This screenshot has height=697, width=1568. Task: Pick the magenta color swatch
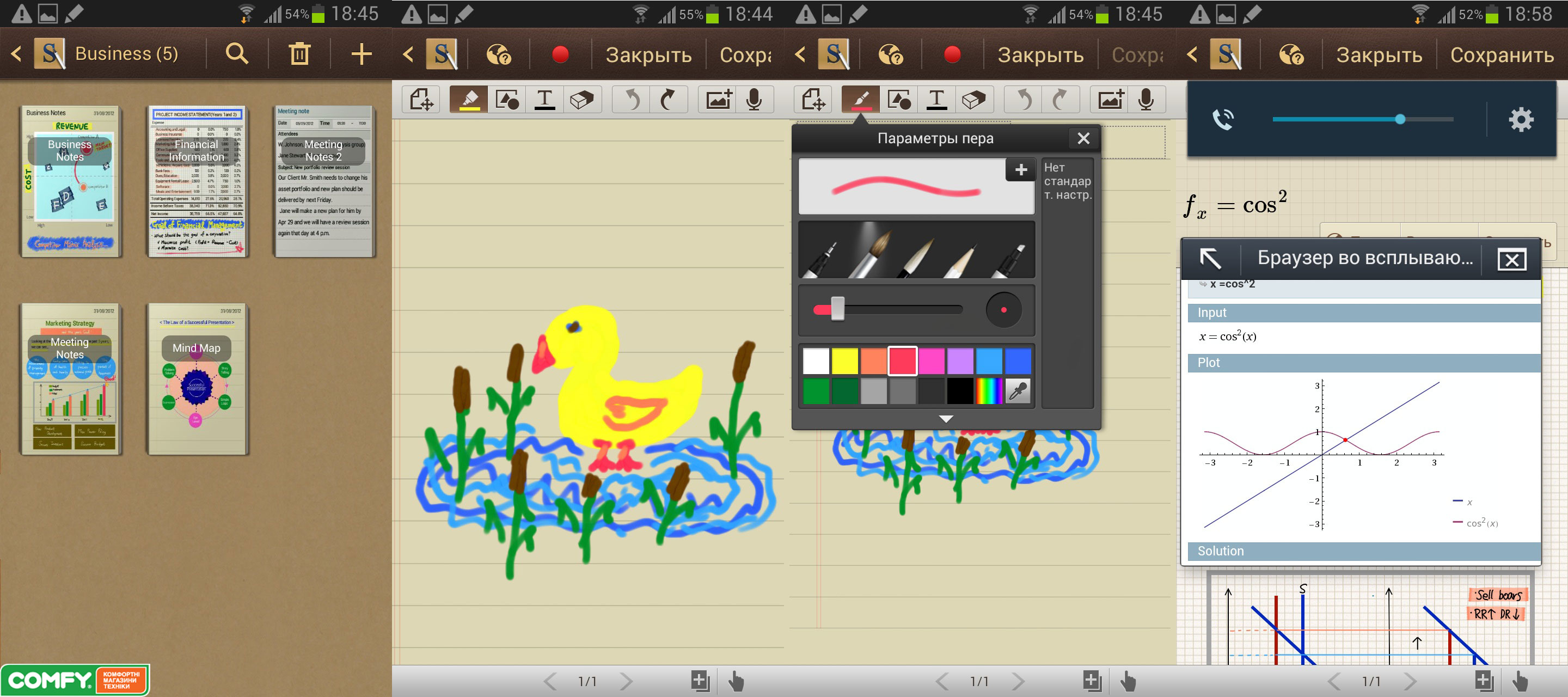pos(932,361)
